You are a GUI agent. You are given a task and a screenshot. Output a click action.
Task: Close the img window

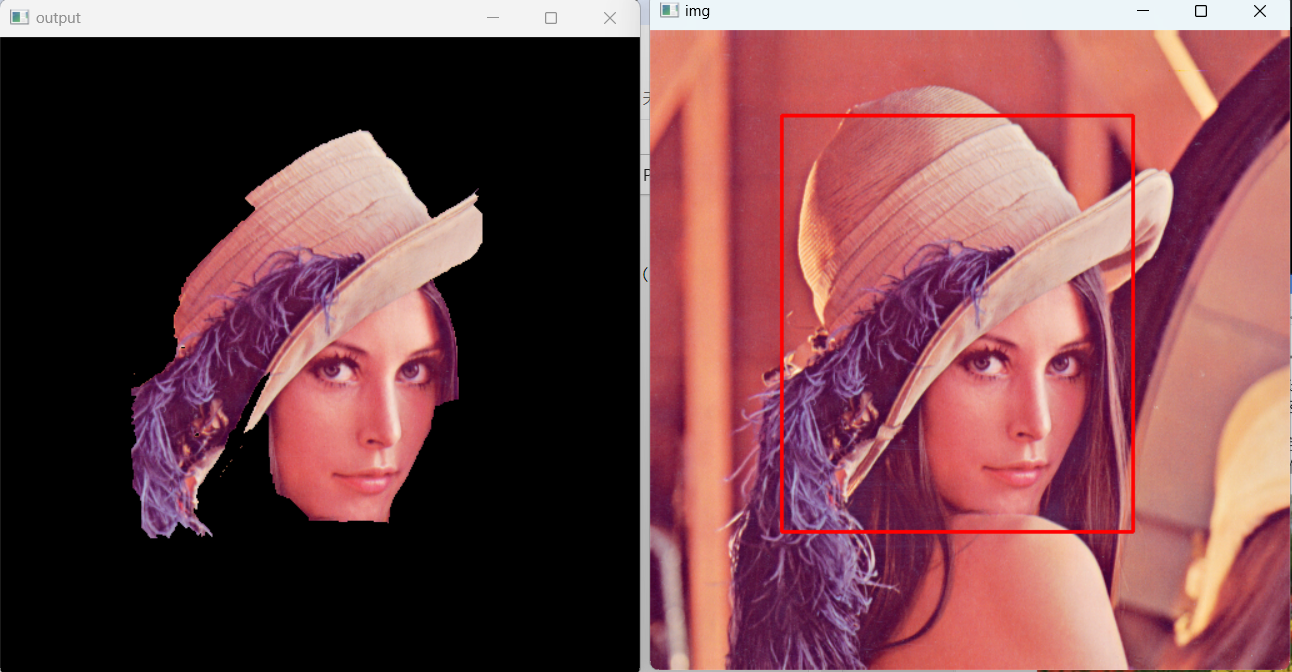point(1260,11)
